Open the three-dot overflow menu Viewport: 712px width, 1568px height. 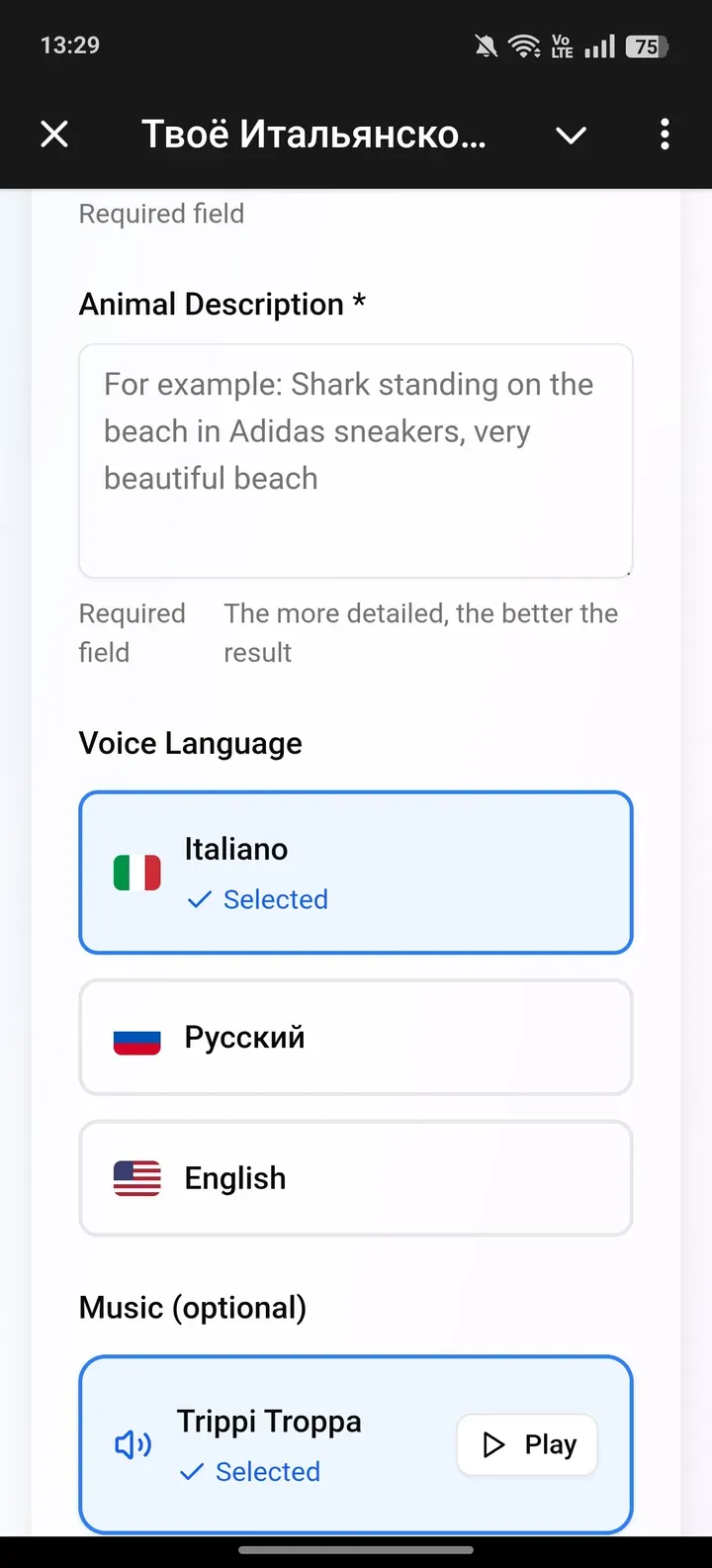tap(665, 134)
